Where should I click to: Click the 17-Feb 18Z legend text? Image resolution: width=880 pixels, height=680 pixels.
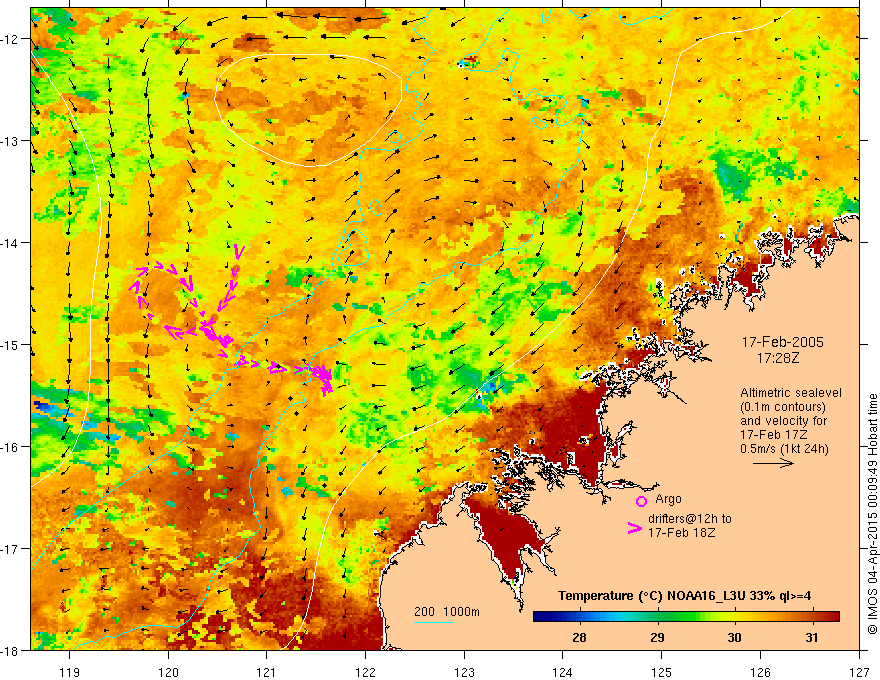pyautogui.click(x=681, y=532)
